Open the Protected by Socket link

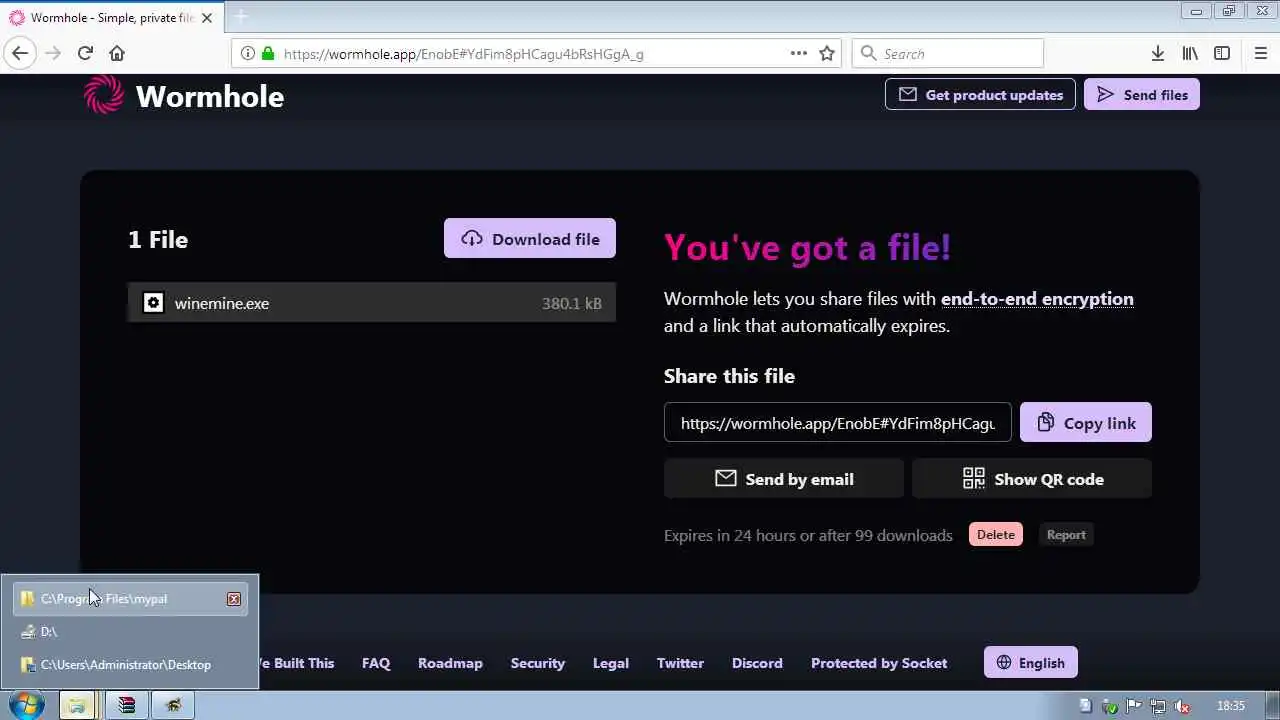pos(879,663)
